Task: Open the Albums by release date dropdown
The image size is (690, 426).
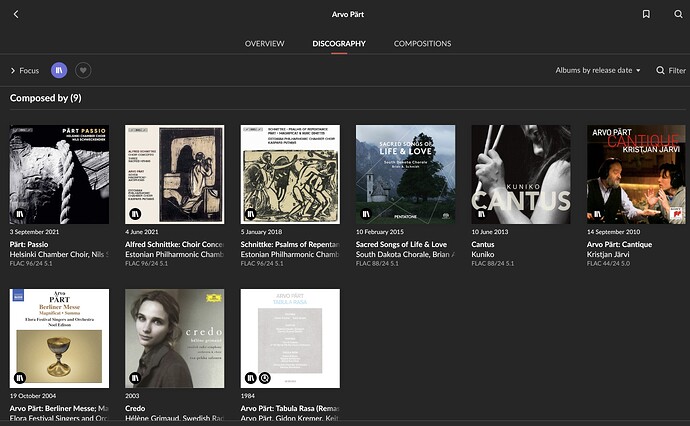Action: (598, 71)
